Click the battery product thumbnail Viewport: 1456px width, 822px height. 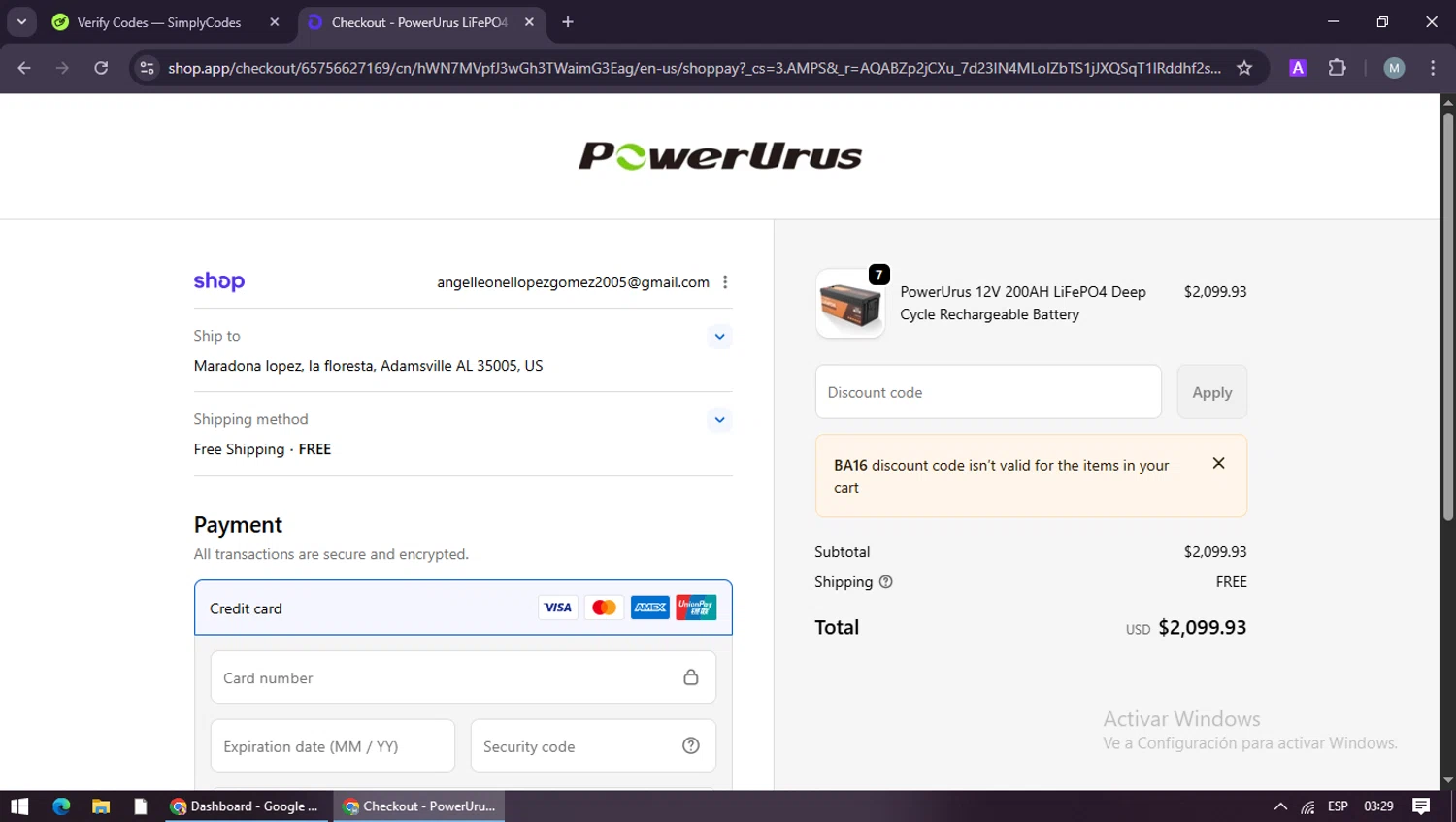pyautogui.click(x=850, y=304)
